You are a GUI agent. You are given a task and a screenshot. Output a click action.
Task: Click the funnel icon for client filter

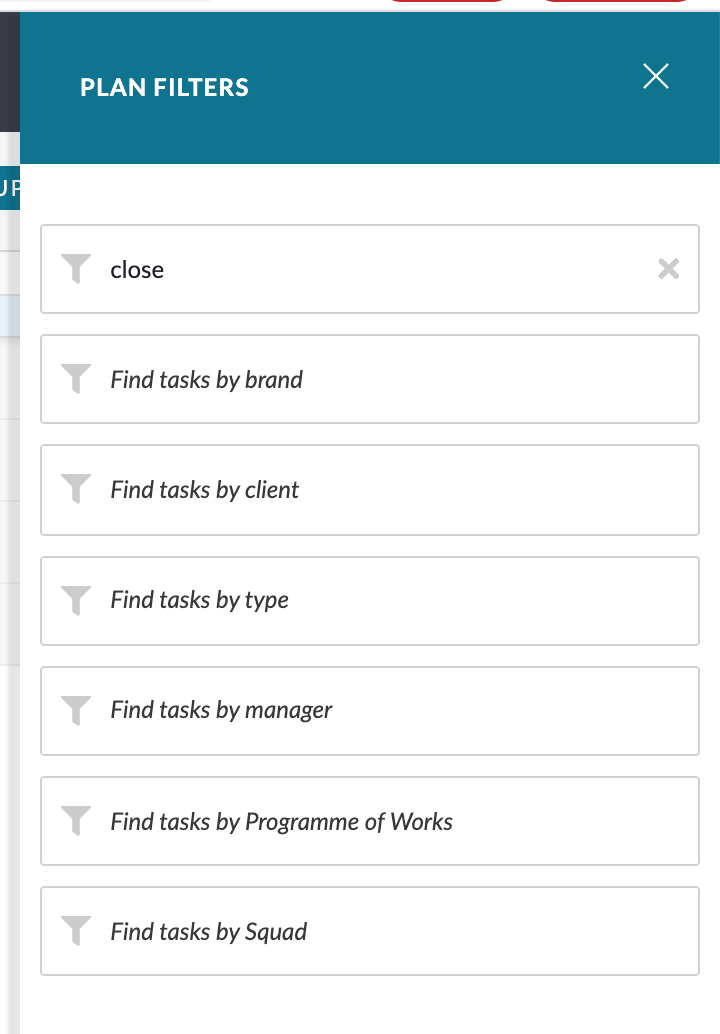[x=76, y=489]
